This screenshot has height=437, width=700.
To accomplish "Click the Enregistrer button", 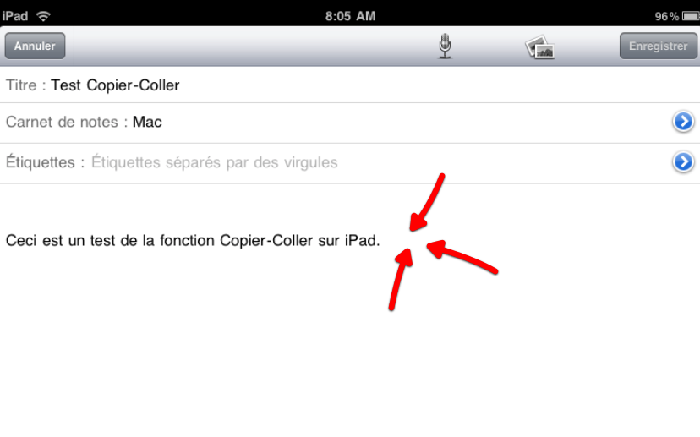I will point(658,46).
